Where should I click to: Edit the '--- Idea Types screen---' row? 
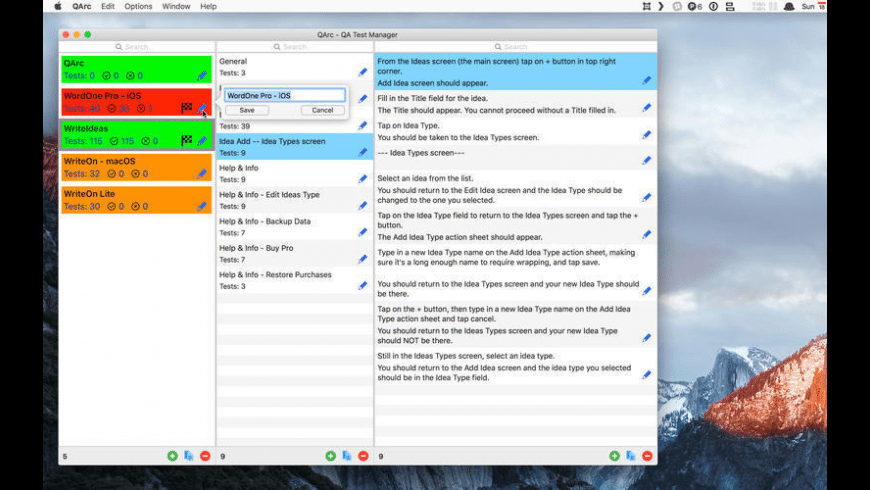tap(646, 160)
